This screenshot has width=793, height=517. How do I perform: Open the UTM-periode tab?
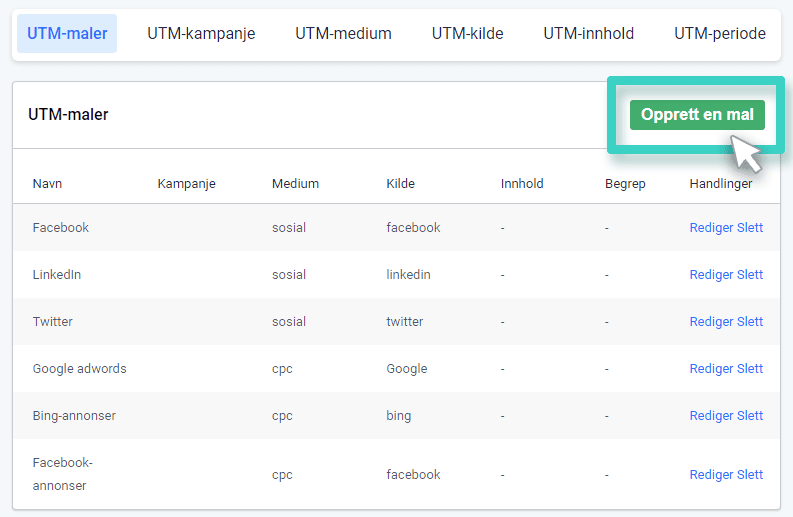coord(720,33)
